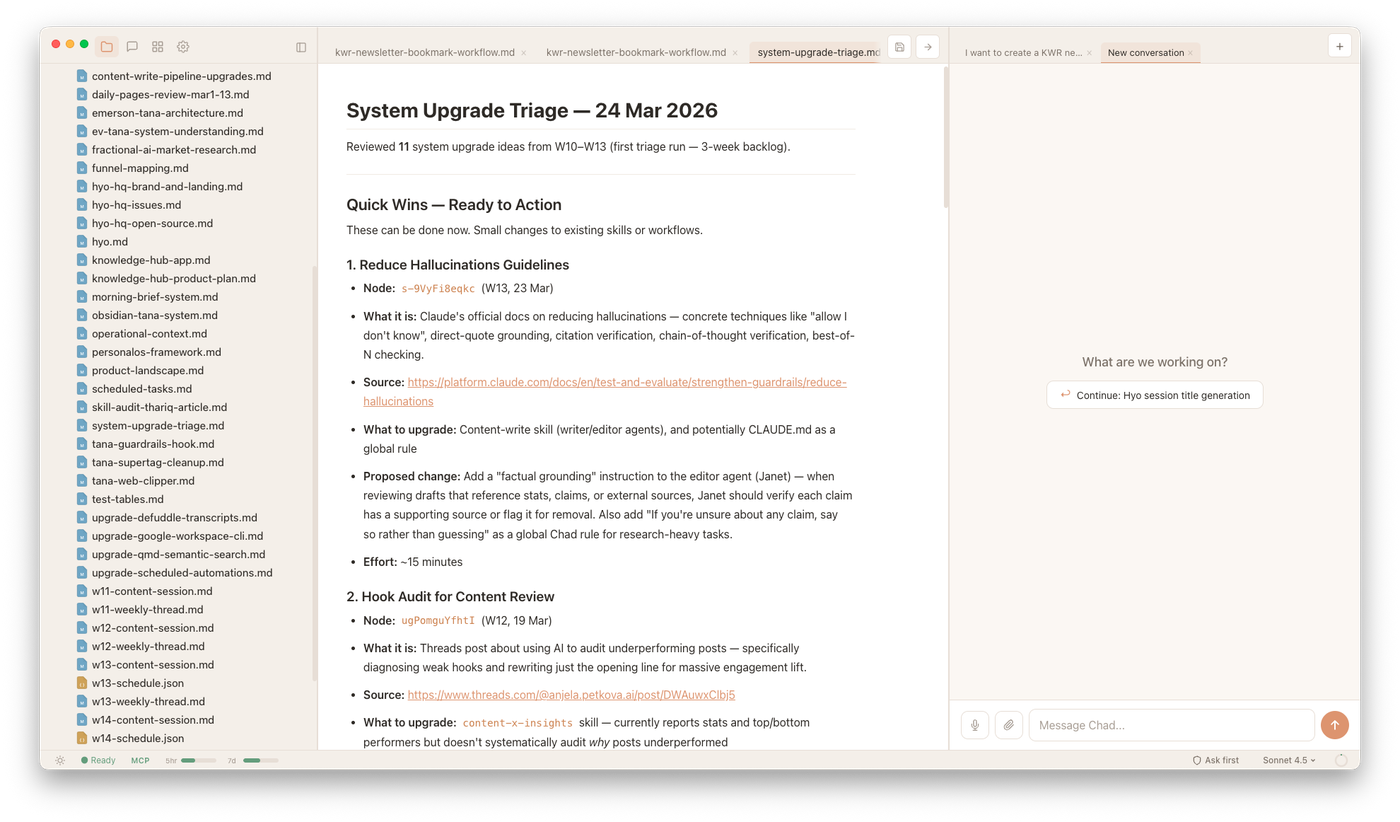Click the w13-schedule.json file icon
This screenshot has height=822, width=1400.
coord(82,683)
